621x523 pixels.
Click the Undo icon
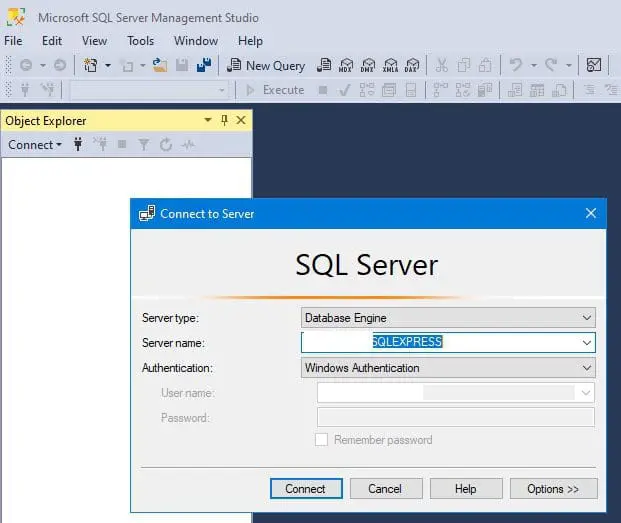coord(516,65)
